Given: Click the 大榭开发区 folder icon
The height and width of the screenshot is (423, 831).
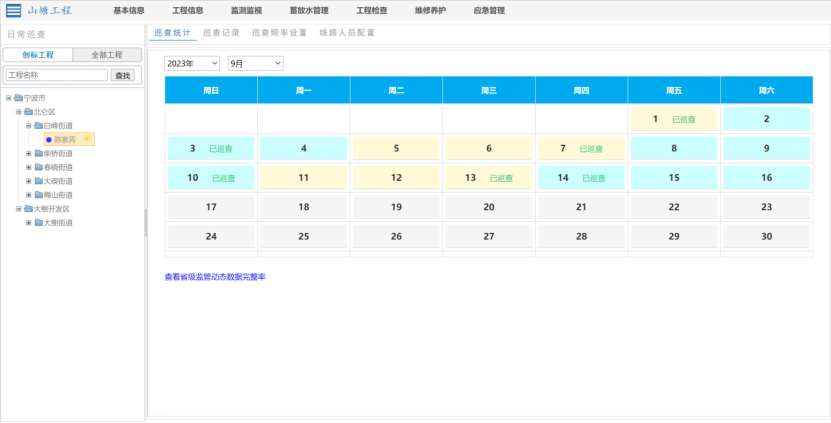Looking at the screenshot, I should pos(29,209).
